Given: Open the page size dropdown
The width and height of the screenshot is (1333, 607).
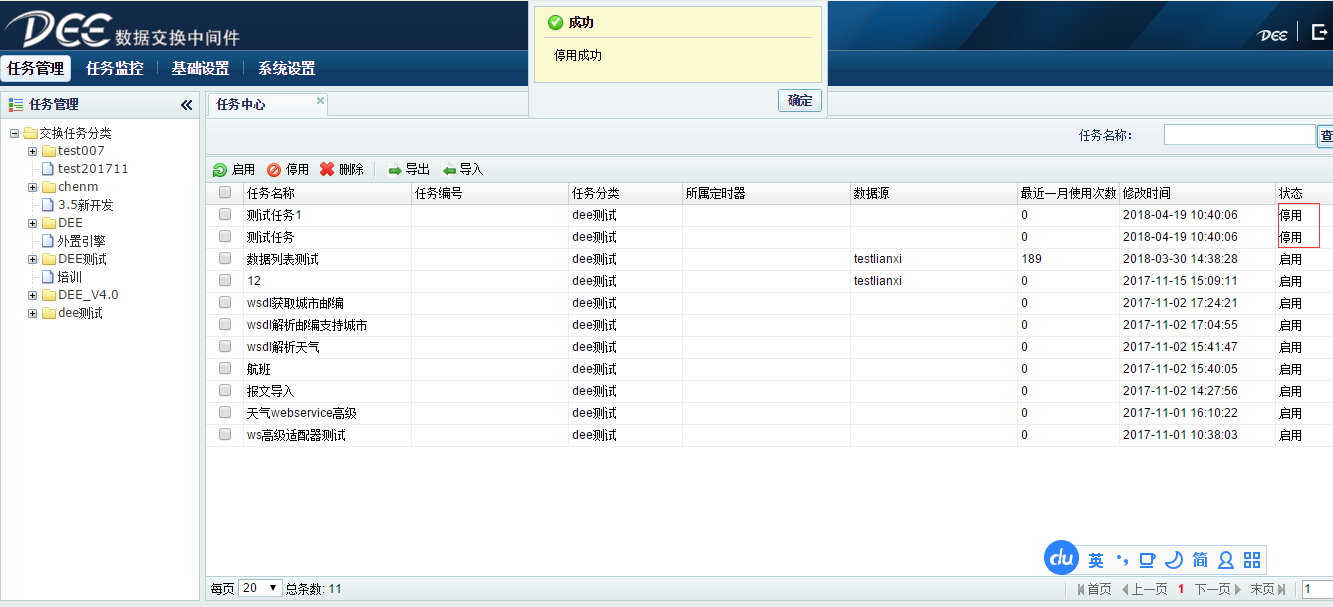Looking at the screenshot, I should (x=261, y=588).
